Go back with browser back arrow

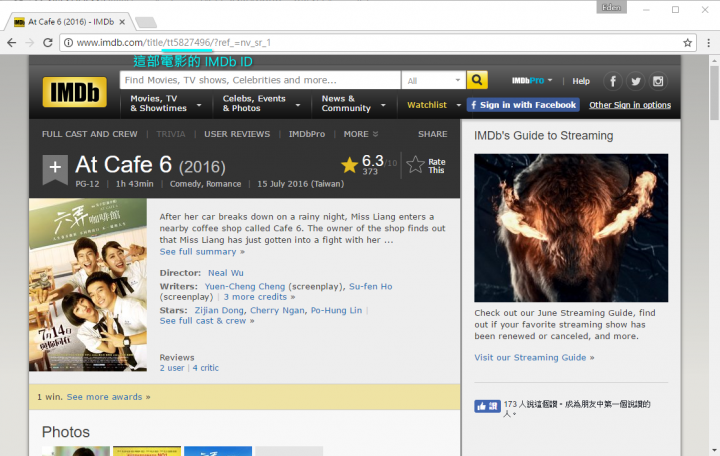(x=11, y=43)
